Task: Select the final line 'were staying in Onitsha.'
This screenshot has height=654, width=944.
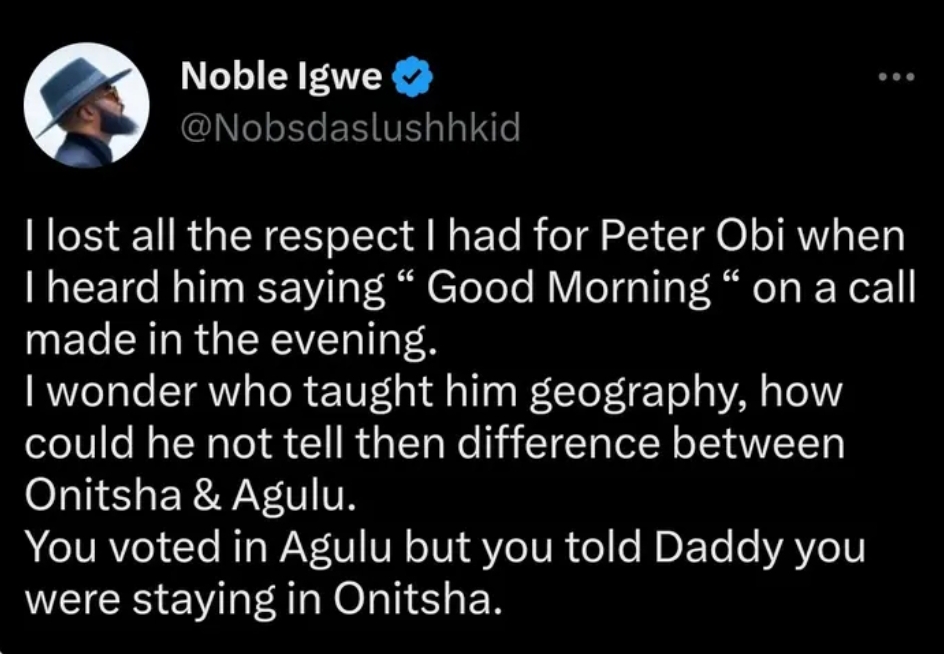Action: pyautogui.click(x=262, y=600)
